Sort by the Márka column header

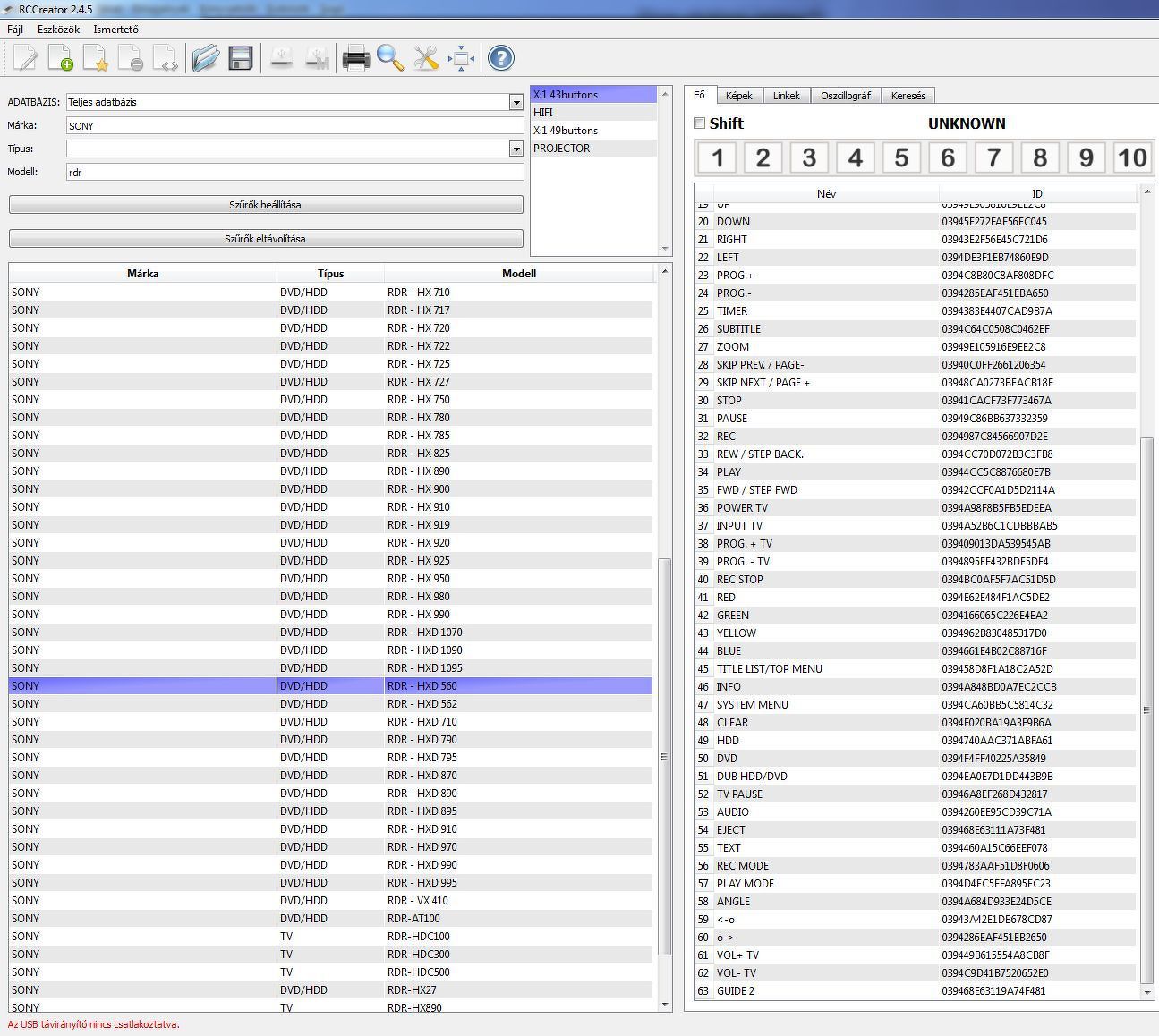(143, 274)
